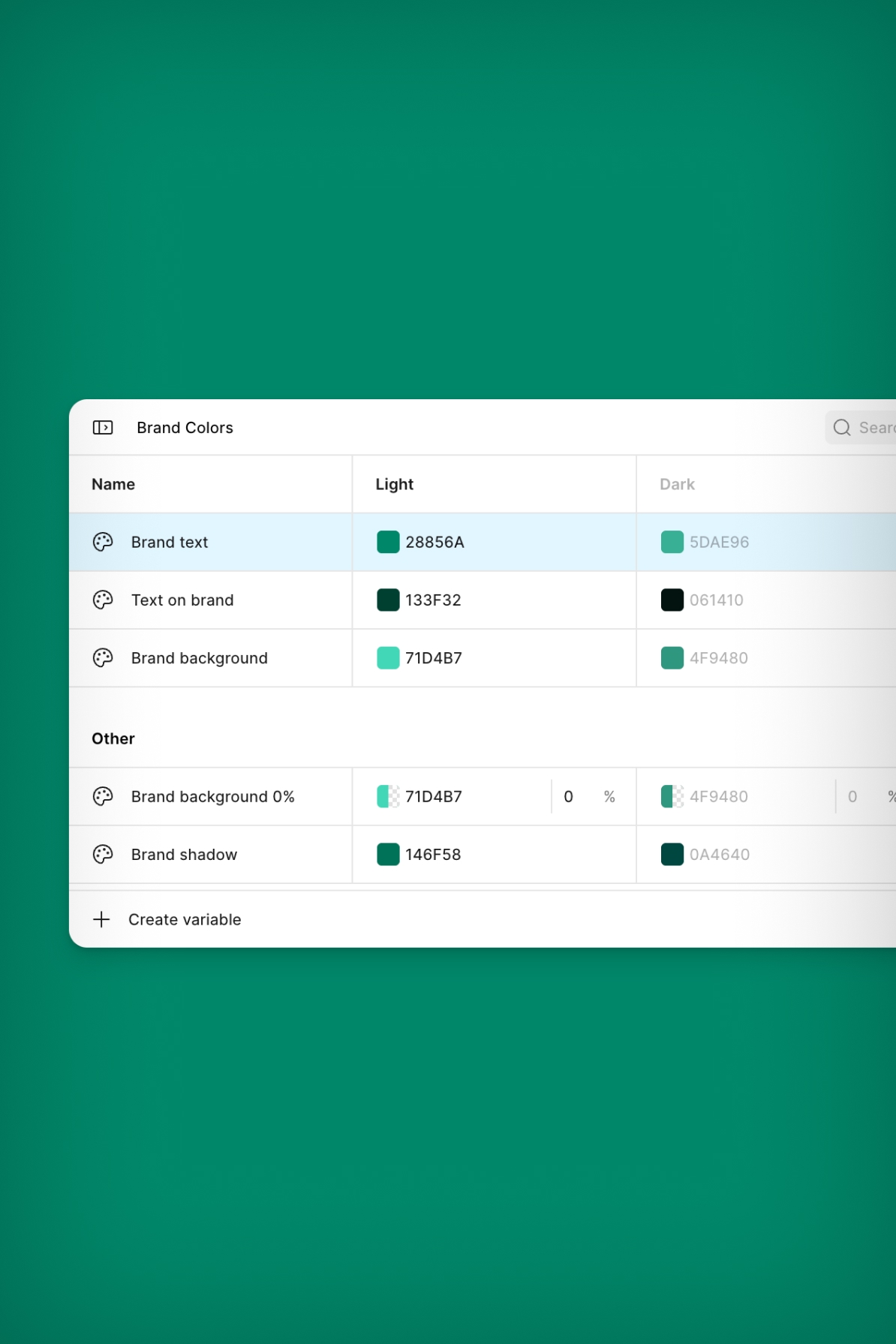Click the Name column header
The image size is (896, 1344).
[x=113, y=484]
